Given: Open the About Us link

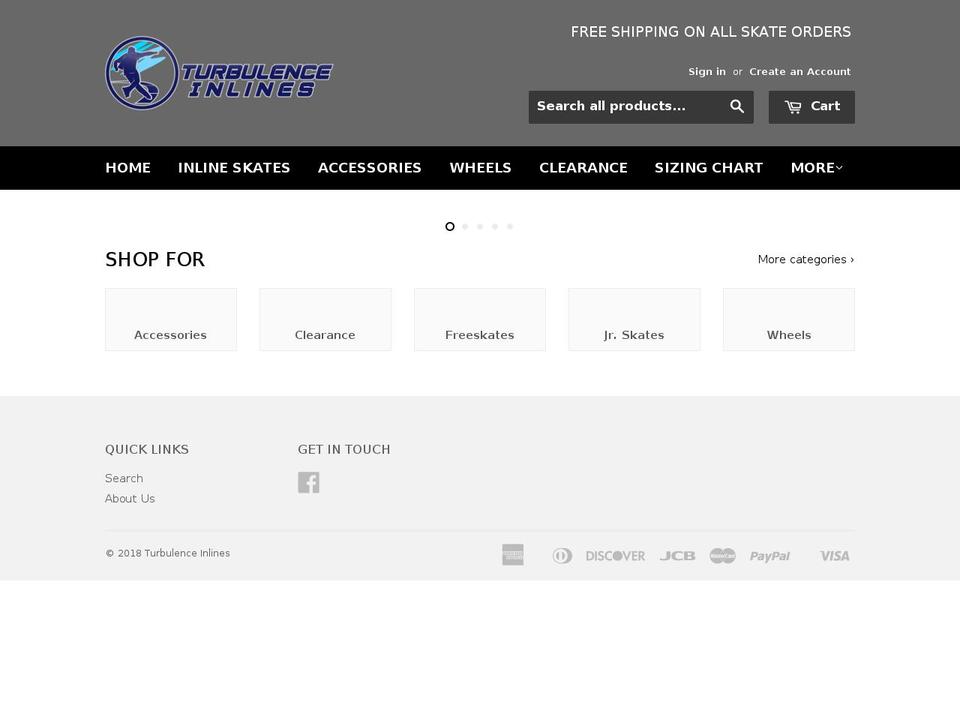Looking at the screenshot, I should tap(130, 498).
